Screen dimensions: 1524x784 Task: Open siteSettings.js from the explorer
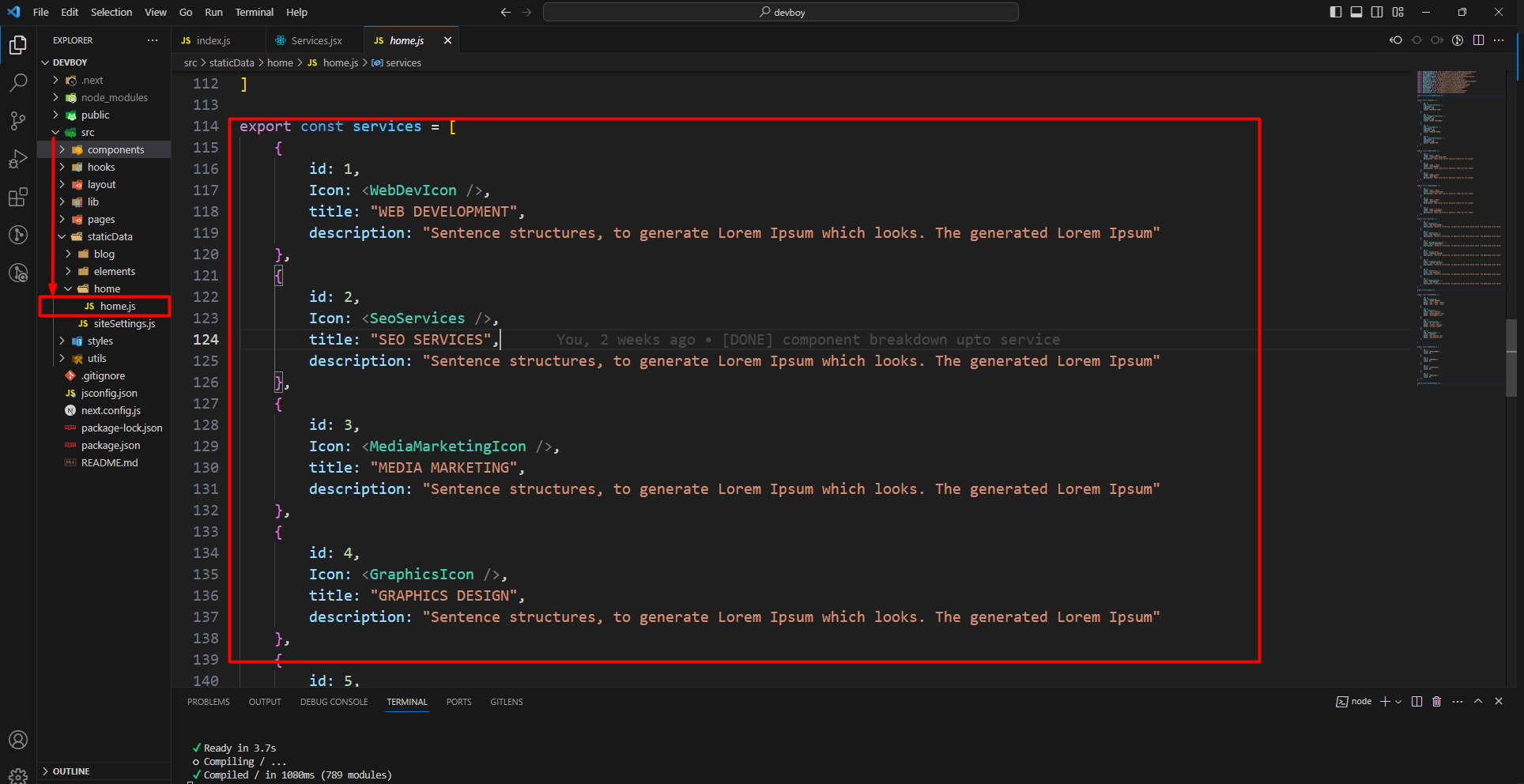tap(124, 323)
